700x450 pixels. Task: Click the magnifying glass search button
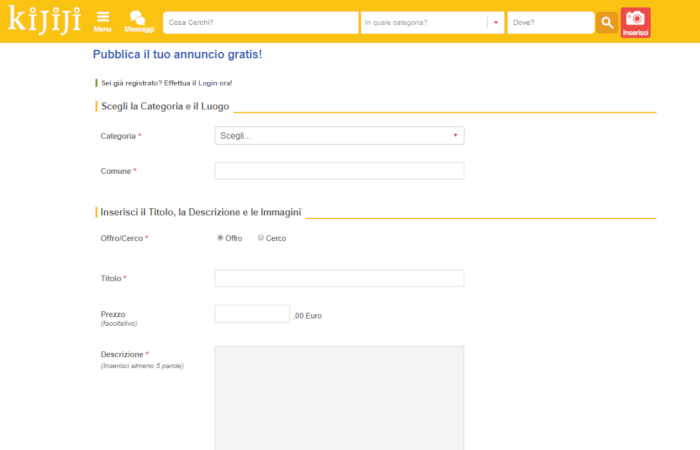(x=607, y=22)
